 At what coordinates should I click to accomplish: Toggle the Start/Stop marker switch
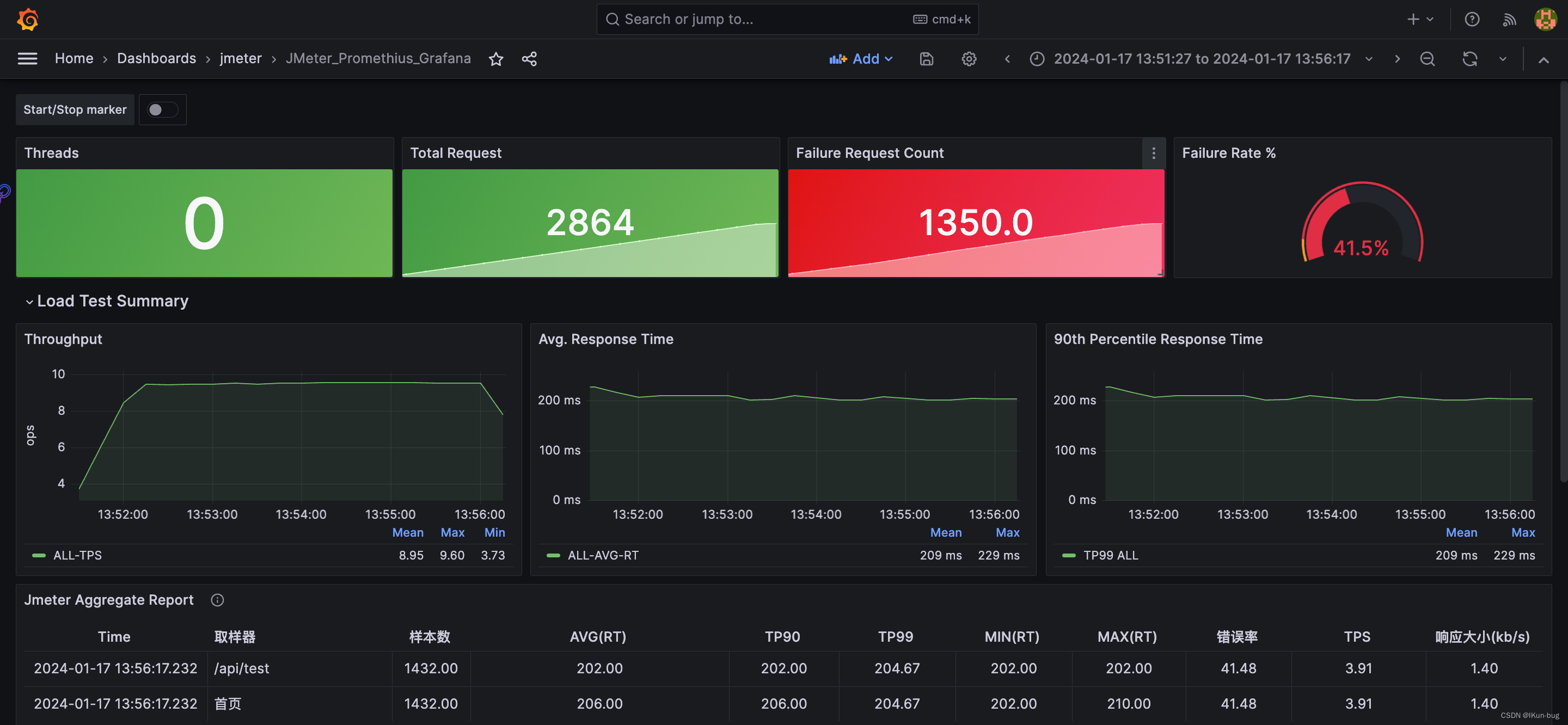[162, 109]
